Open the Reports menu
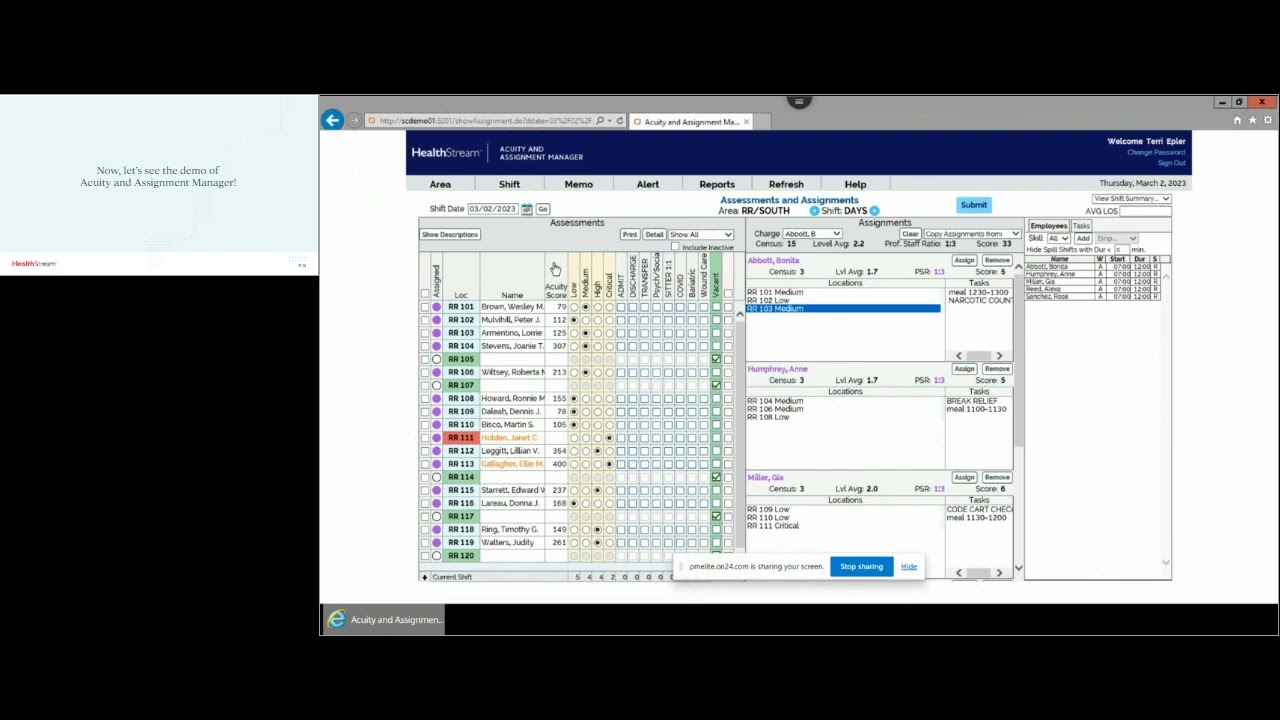 tap(716, 184)
